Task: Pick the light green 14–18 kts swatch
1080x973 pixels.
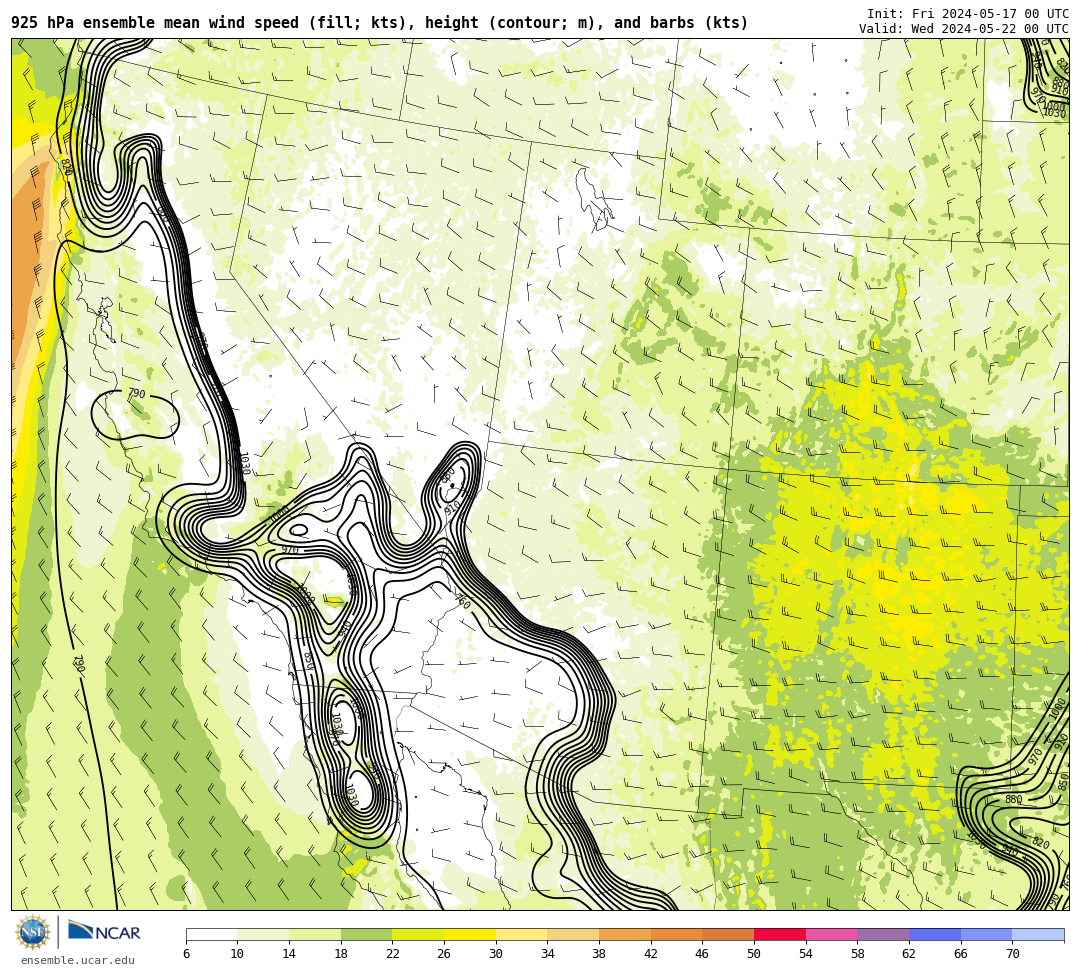Action: (x=315, y=934)
